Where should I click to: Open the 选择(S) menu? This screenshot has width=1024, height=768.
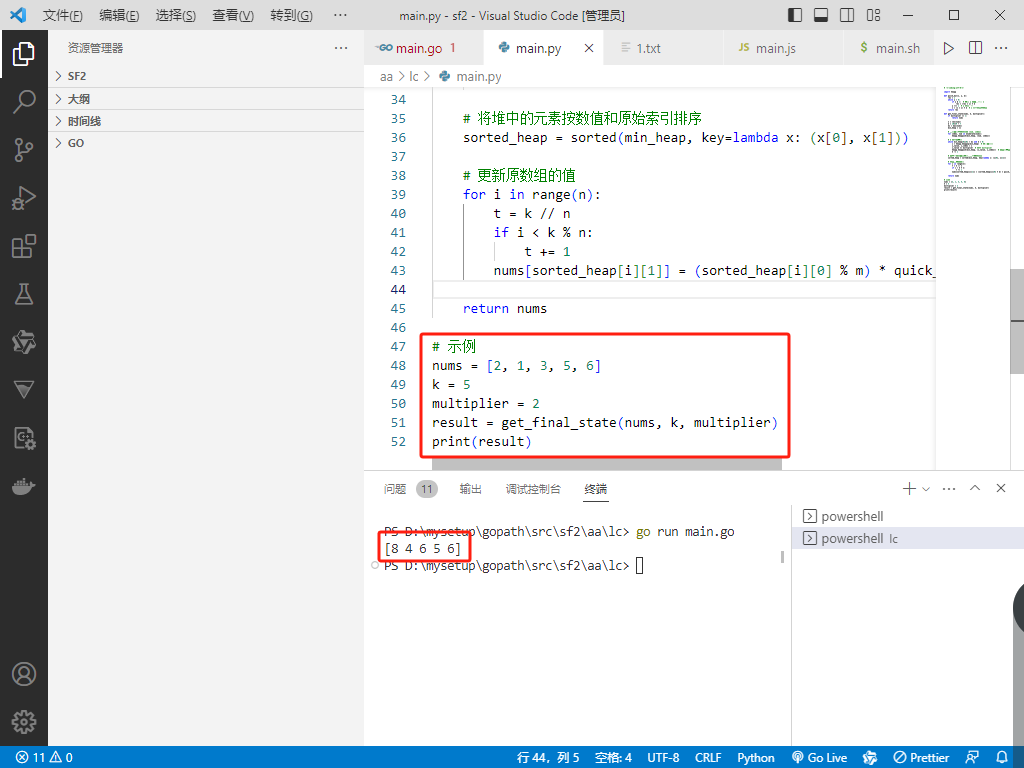tap(176, 15)
